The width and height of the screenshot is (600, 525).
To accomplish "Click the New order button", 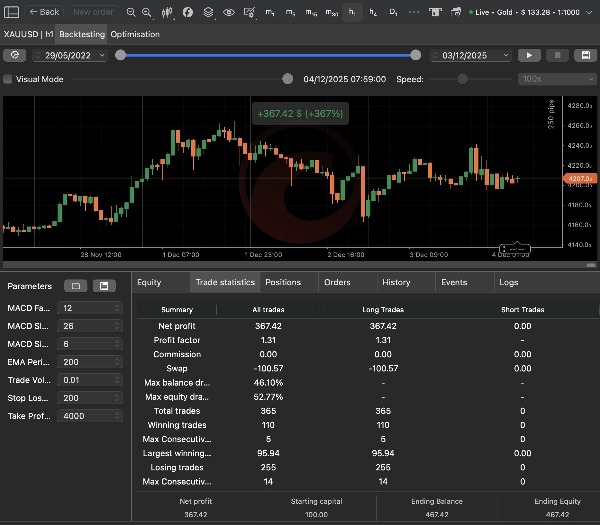I will click(x=93, y=12).
